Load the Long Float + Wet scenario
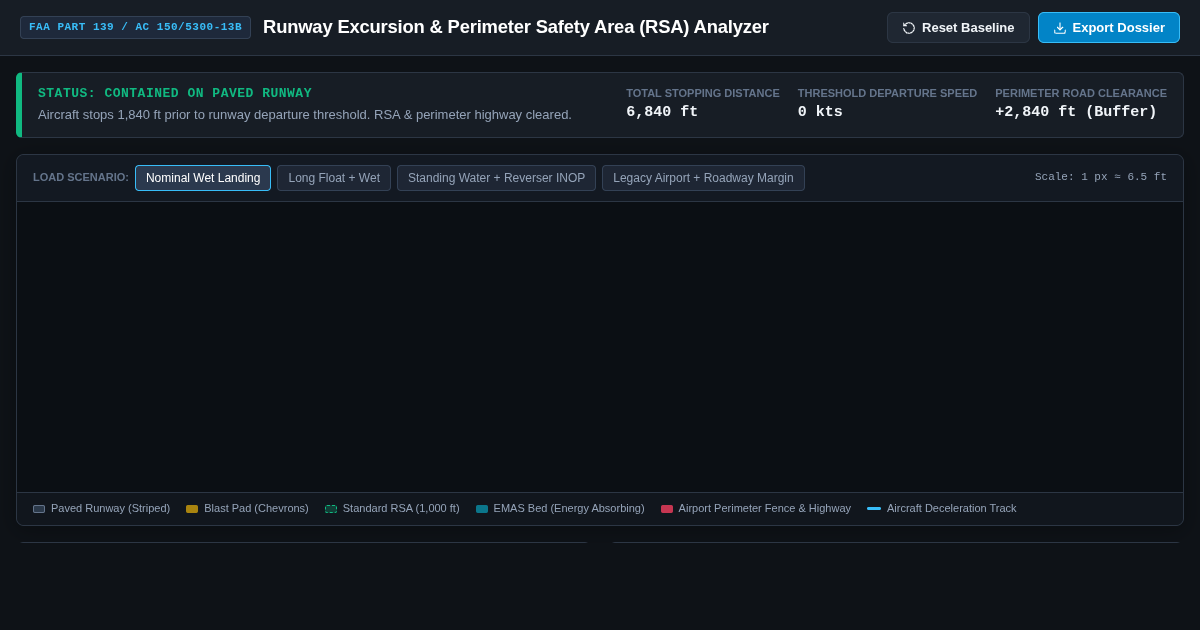 (x=334, y=178)
